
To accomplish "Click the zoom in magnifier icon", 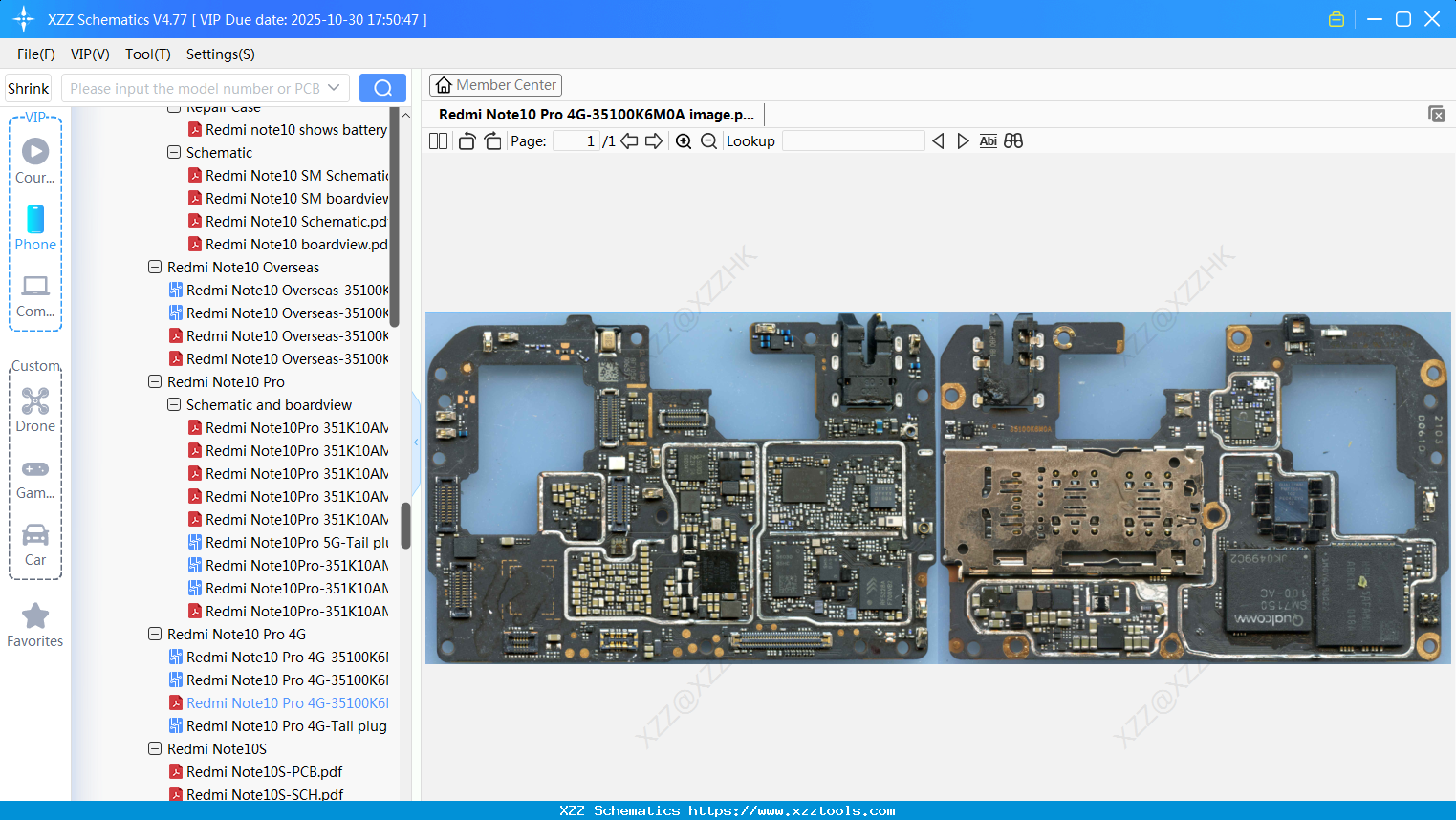I will 684,141.
